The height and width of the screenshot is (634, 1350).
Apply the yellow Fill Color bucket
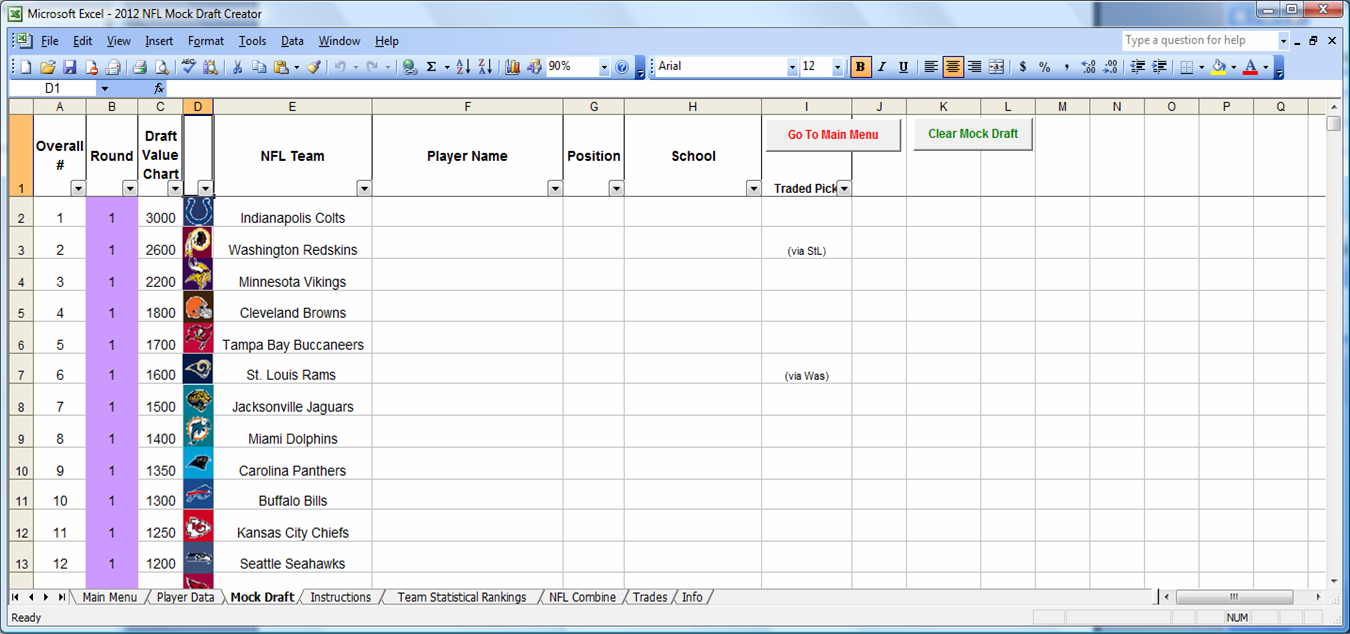coord(1218,67)
